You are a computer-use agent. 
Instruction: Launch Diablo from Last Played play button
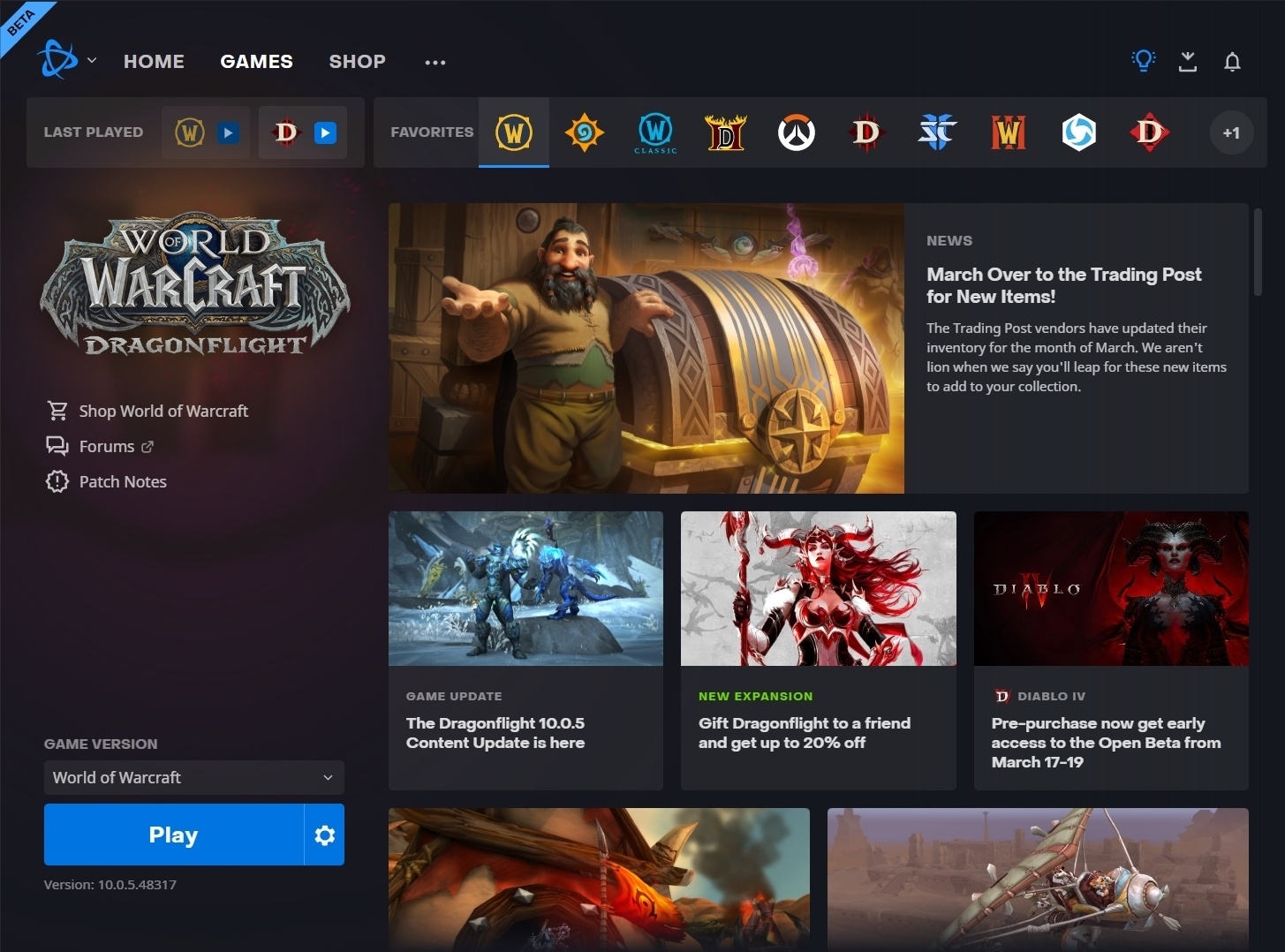tap(326, 132)
